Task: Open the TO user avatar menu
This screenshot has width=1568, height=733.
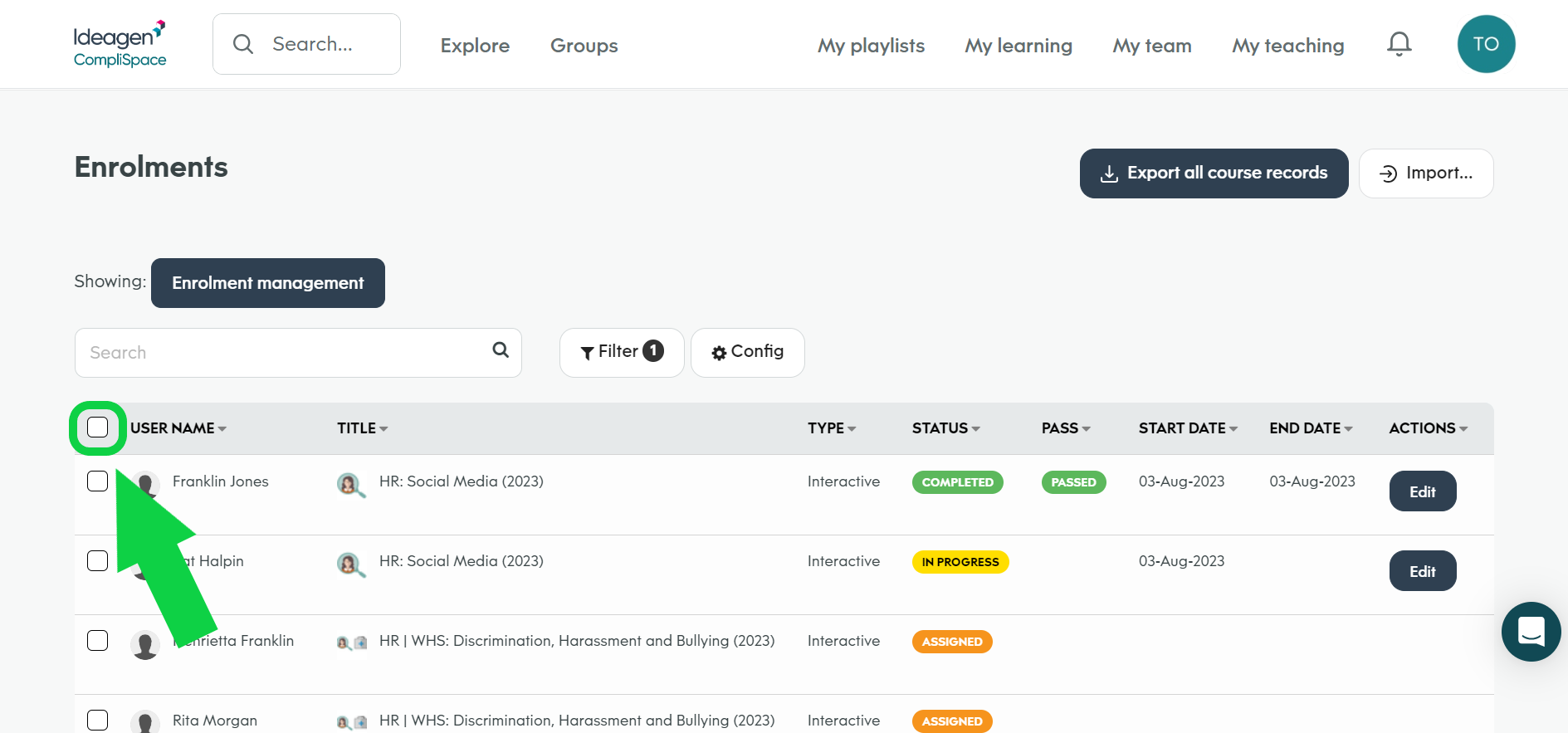Action: coord(1486,44)
